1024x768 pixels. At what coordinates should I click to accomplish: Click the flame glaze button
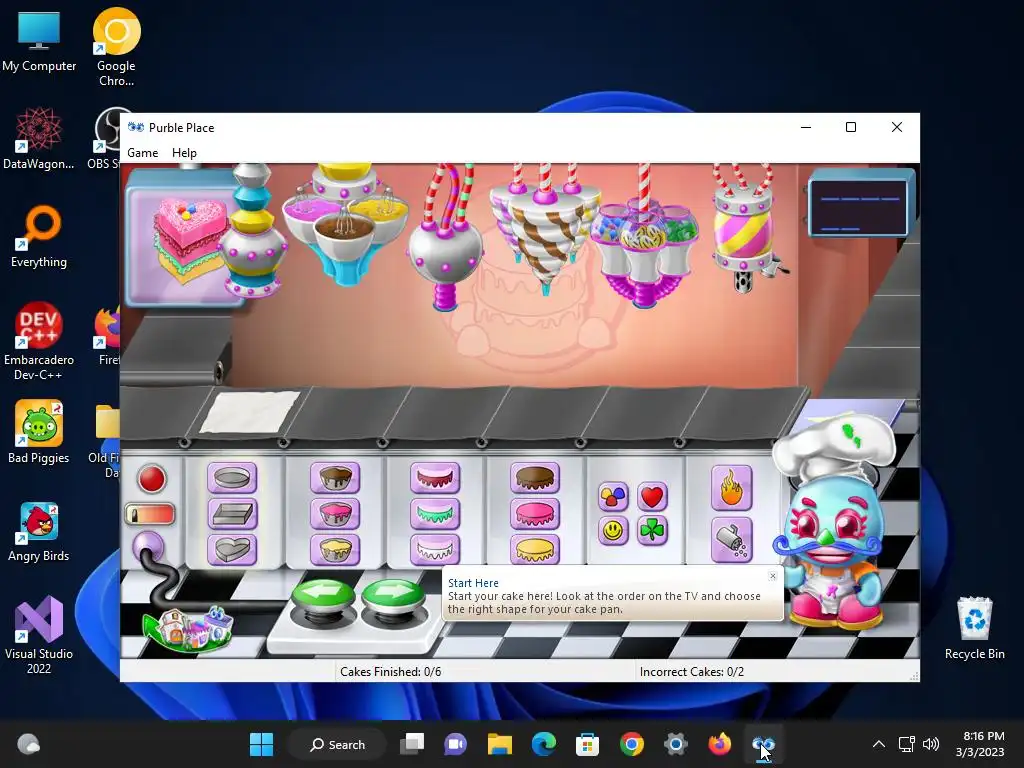pos(731,488)
